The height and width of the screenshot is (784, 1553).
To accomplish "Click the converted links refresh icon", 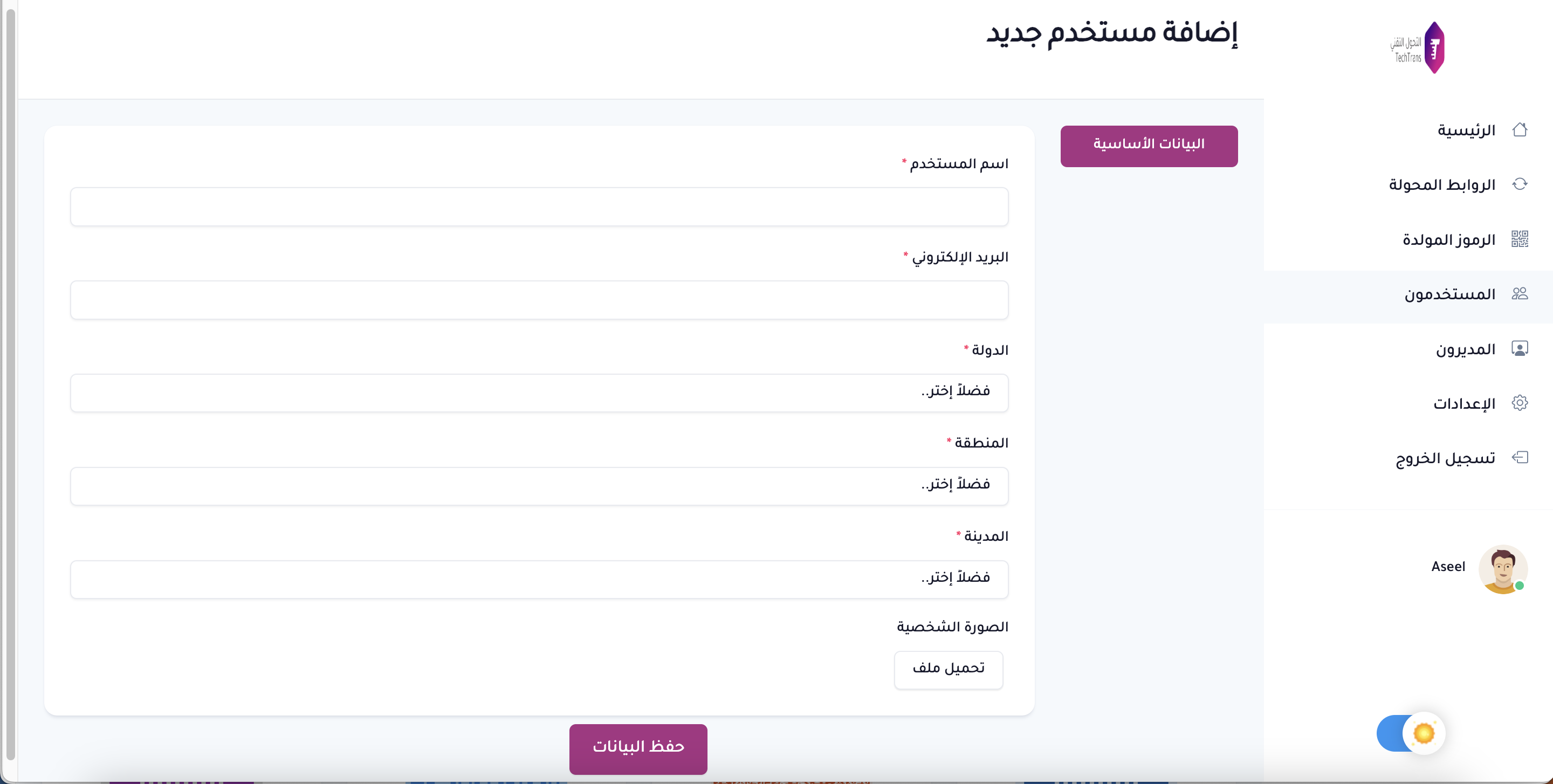I will (1519, 184).
